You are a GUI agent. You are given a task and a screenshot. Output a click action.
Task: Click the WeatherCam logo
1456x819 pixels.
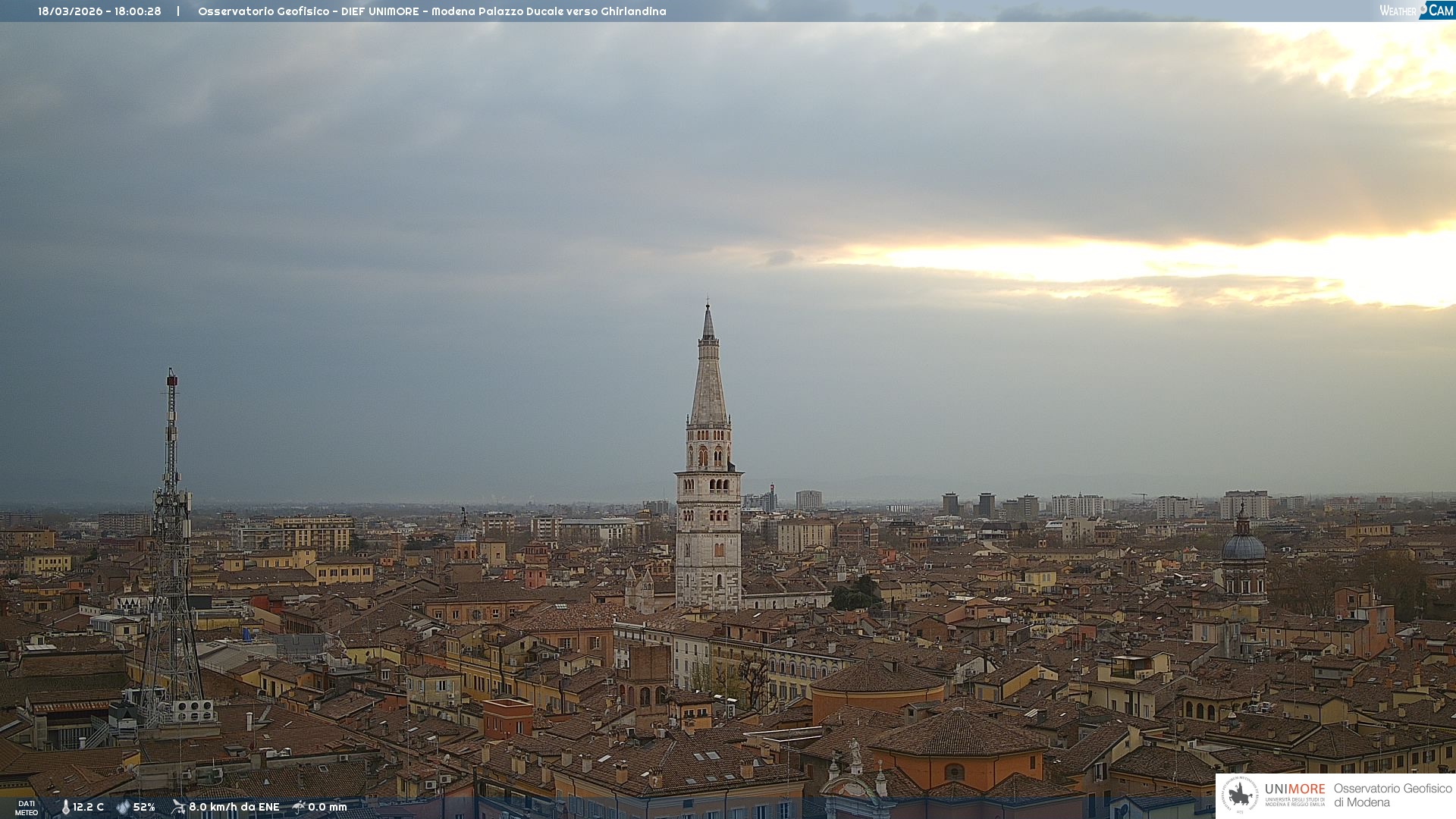pyautogui.click(x=1416, y=11)
